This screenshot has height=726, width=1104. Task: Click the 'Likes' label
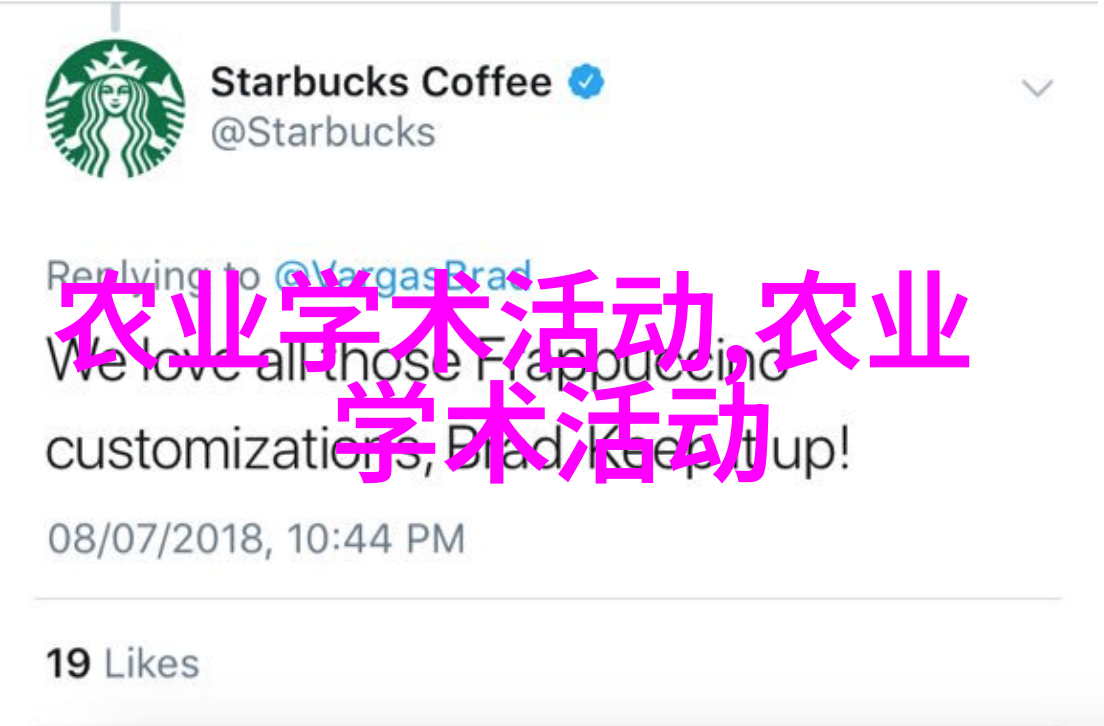152,663
